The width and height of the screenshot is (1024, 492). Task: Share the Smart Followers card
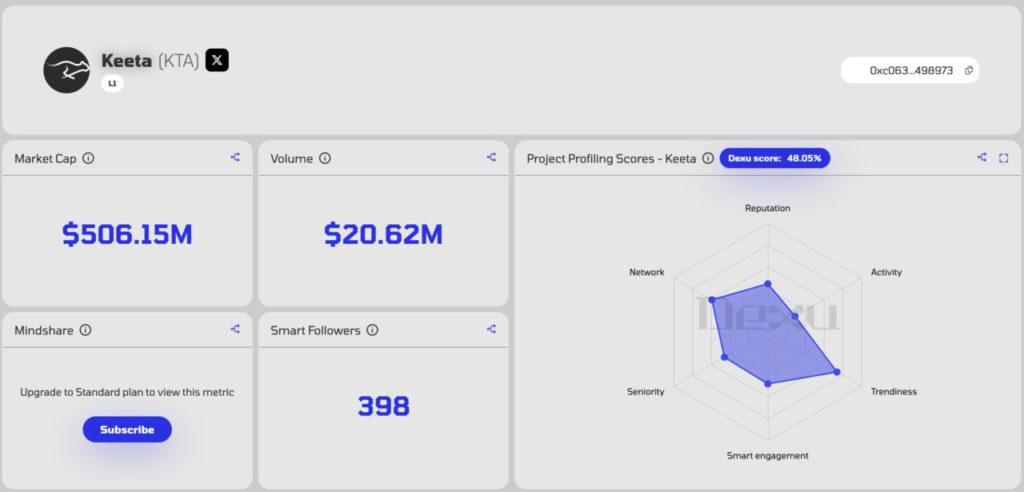(491, 329)
